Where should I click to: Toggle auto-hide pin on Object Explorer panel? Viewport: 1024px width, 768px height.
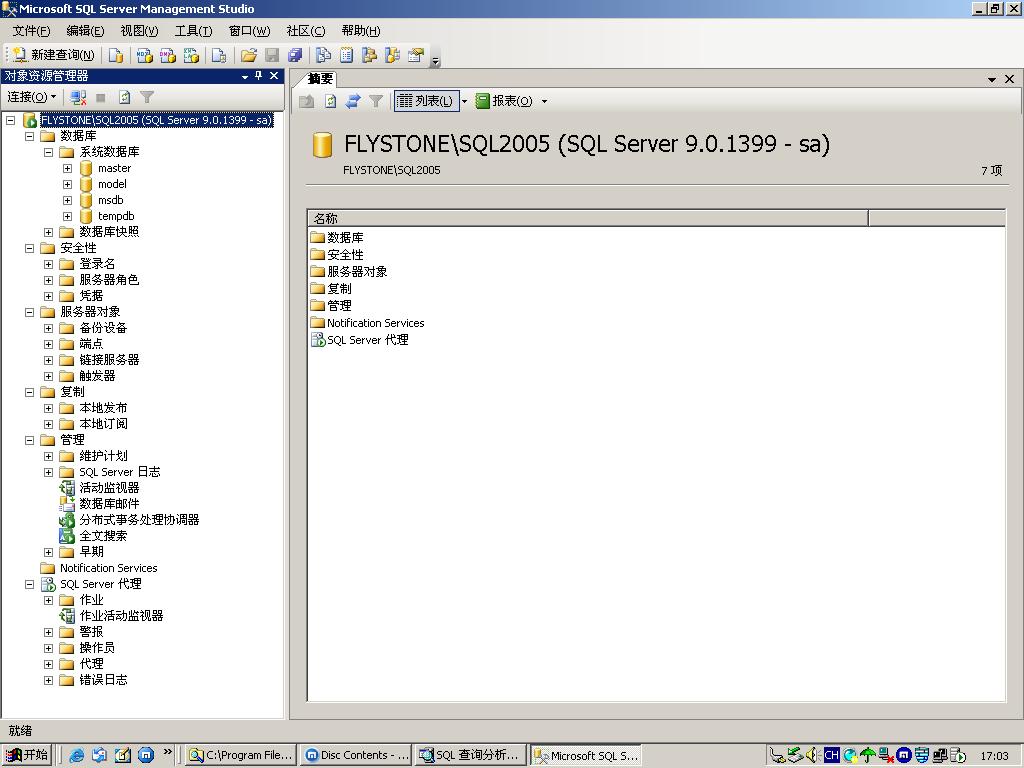point(259,76)
